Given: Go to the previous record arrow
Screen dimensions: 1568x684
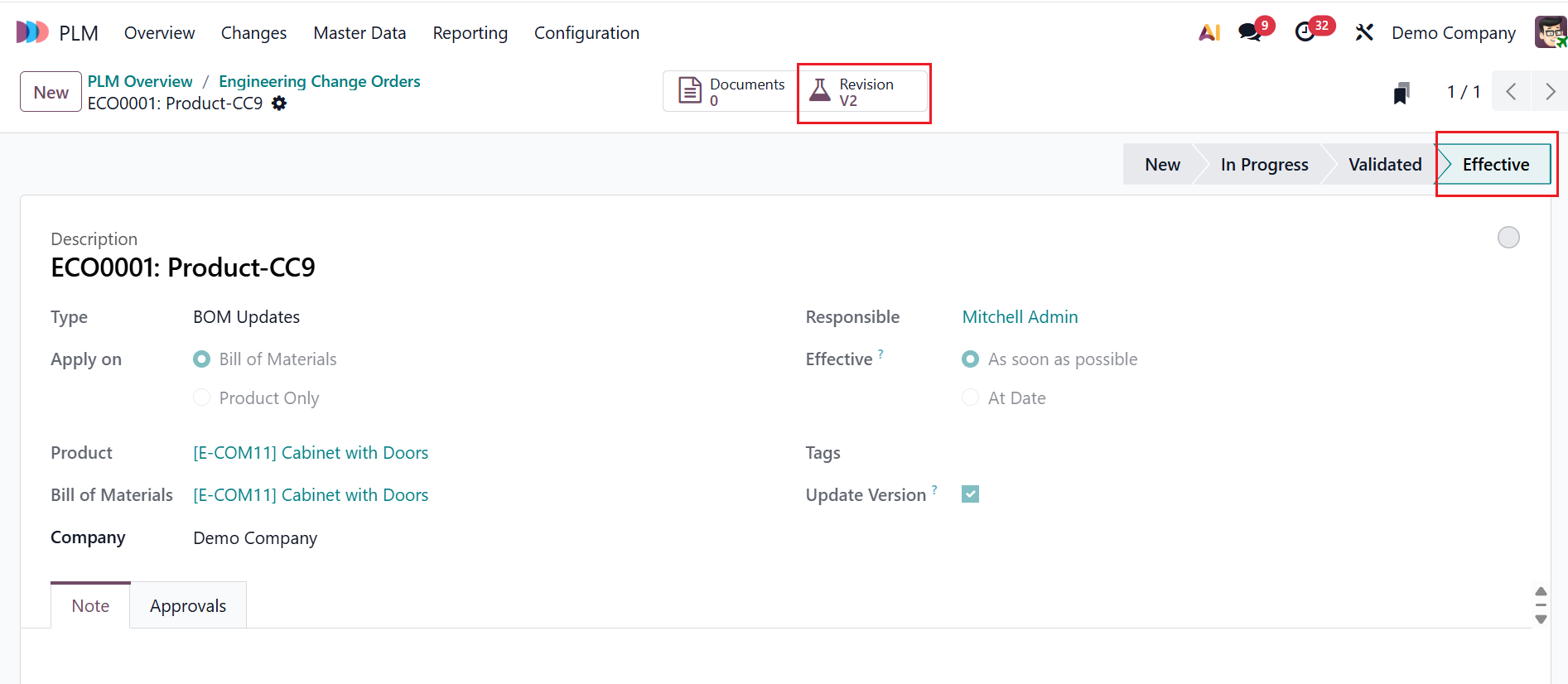Looking at the screenshot, I should pos(1512,92).
